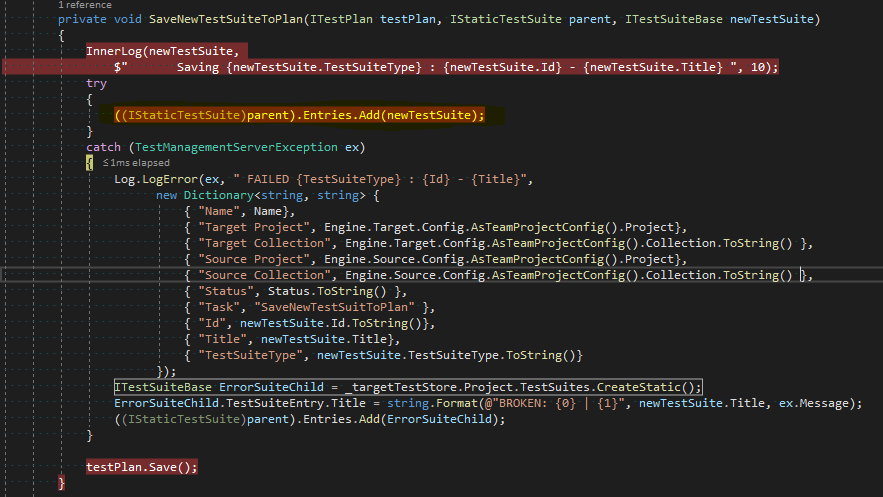Click the string.Format call

tap(432, 403)
